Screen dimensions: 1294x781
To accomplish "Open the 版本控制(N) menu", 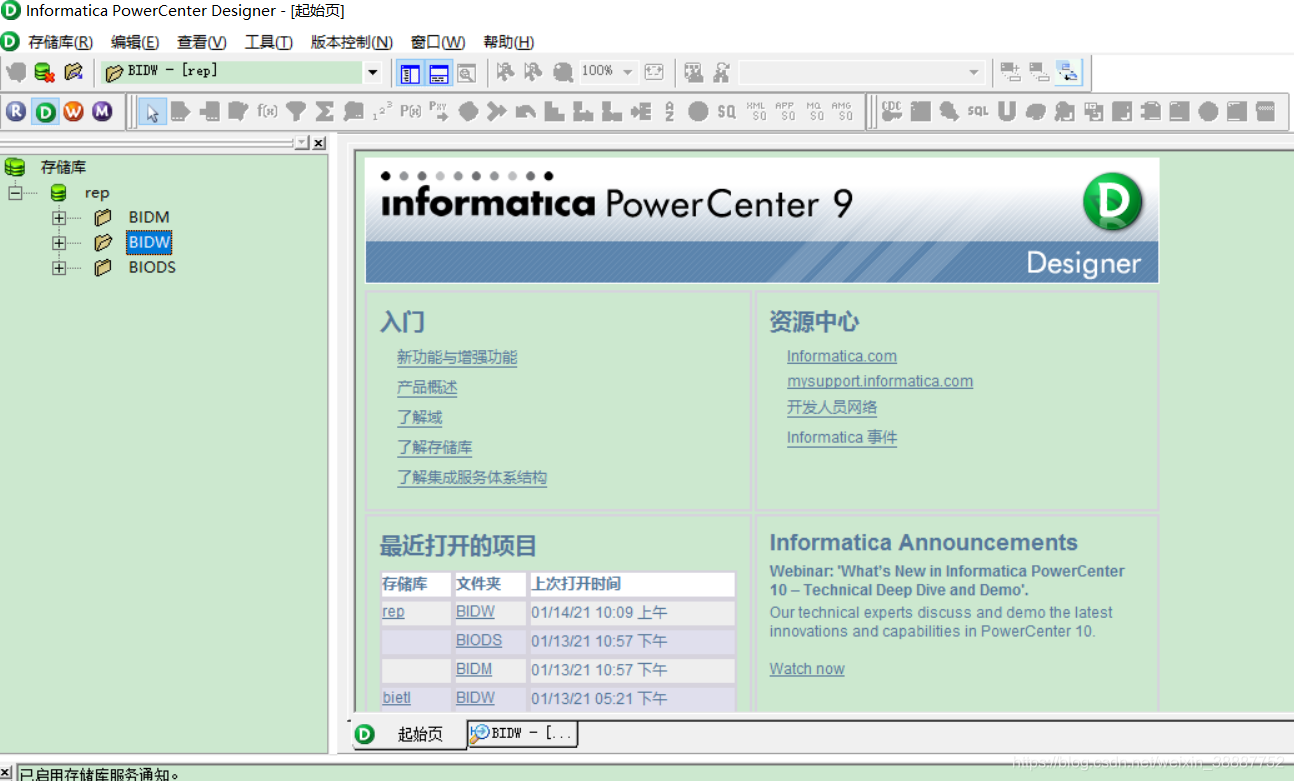I will pos(352,42).
